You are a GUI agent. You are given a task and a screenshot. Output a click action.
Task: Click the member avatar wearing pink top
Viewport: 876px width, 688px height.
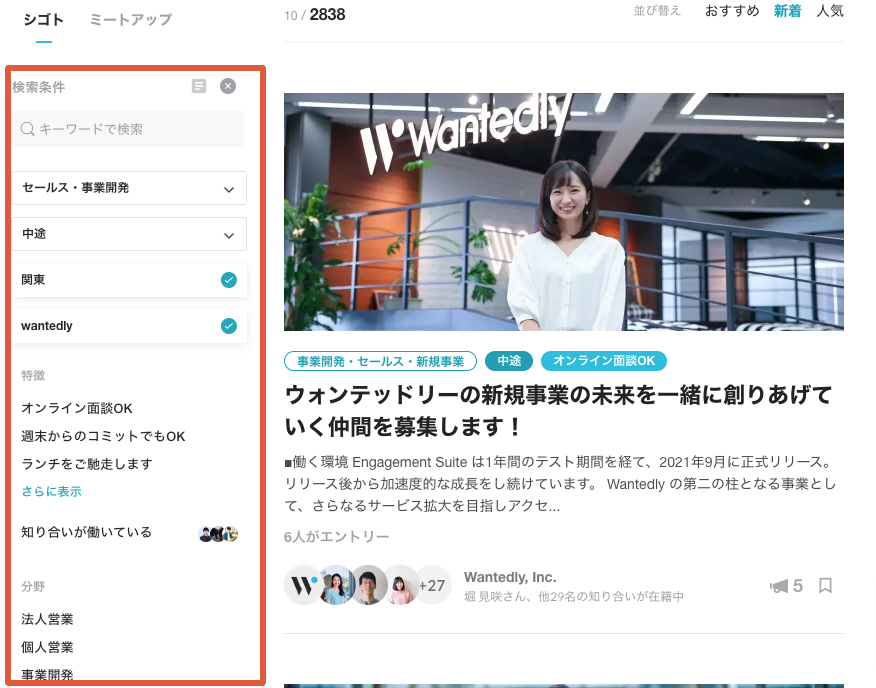click(x=400, y=585)
